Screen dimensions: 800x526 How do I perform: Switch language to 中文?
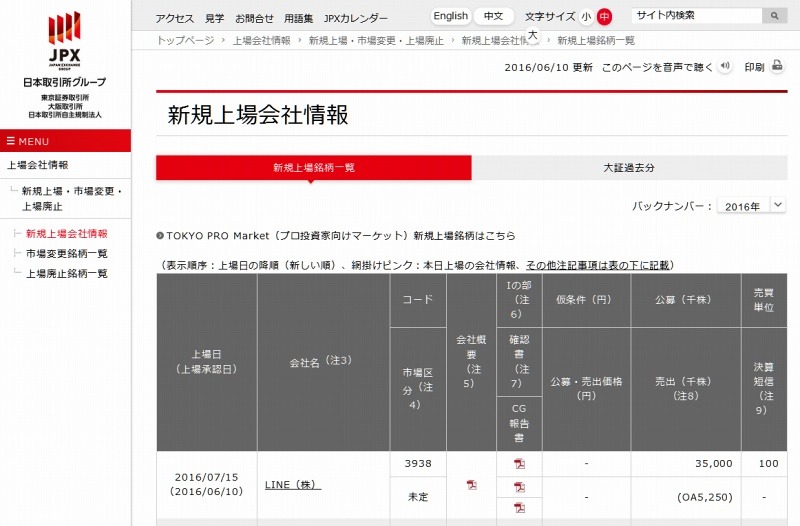(x=493, y=16)
